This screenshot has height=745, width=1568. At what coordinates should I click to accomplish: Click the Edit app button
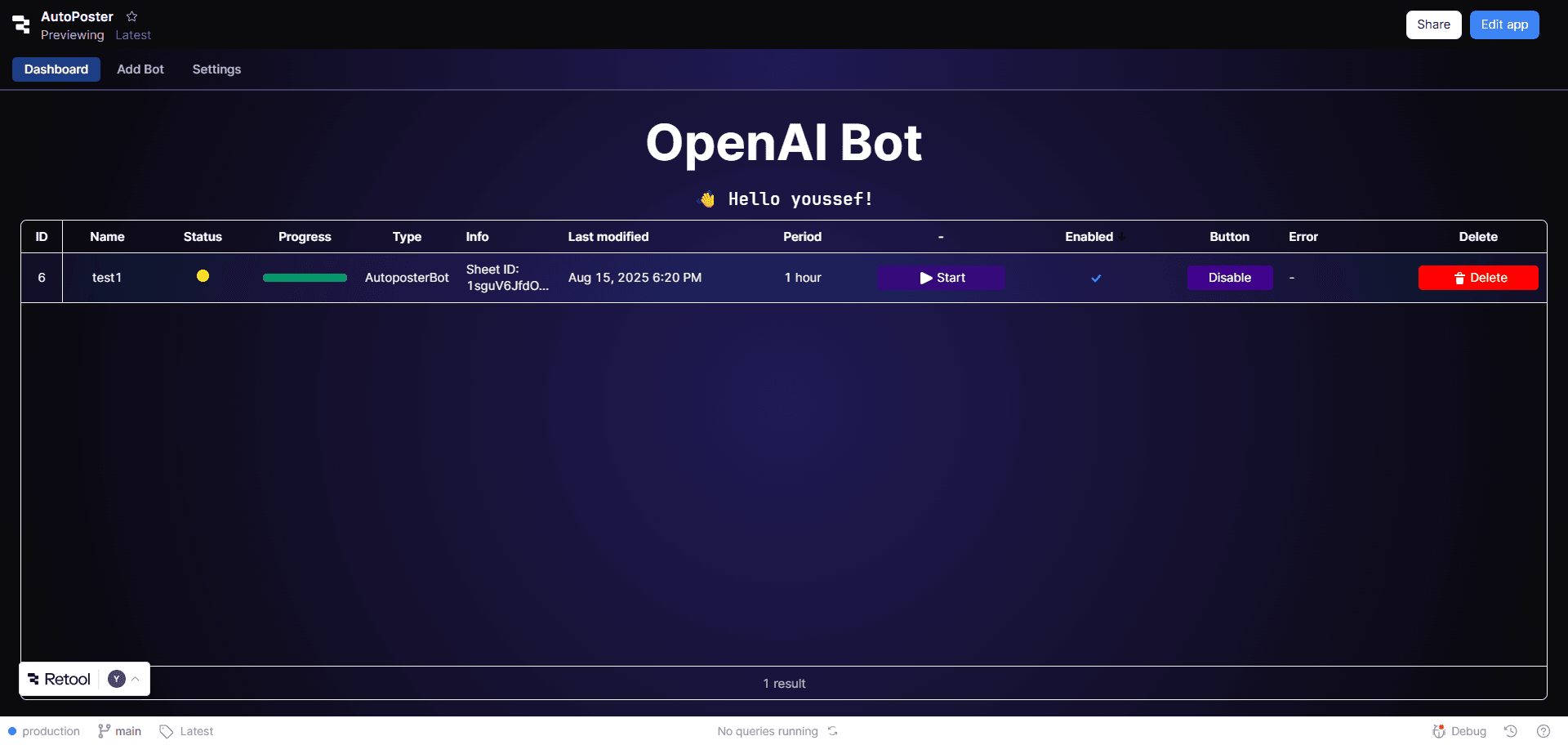click(1504, 25)
